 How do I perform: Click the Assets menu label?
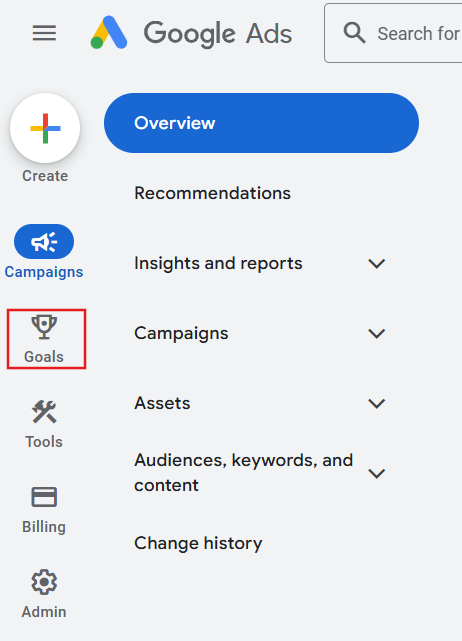[x=162, y=403]
